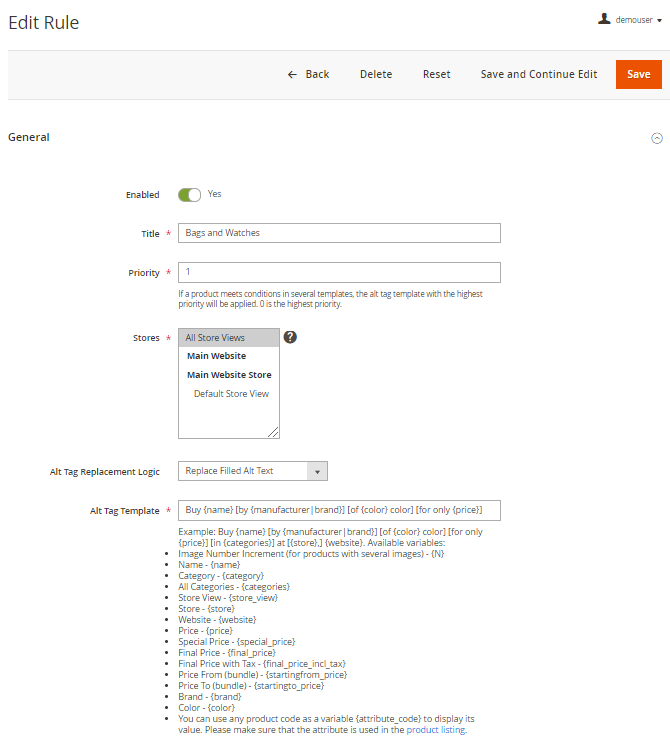Select All Store Views option

[x=215, y=338]
